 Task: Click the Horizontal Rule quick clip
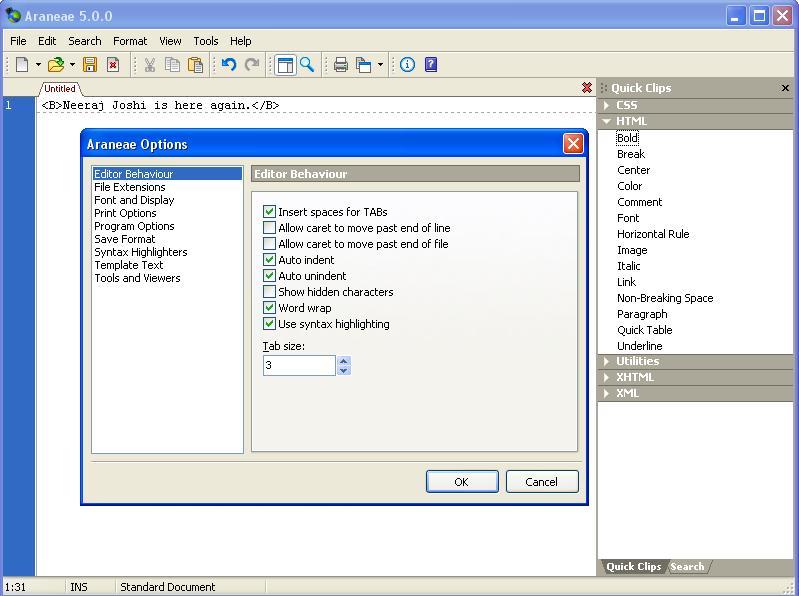click(x=653, y=234)
